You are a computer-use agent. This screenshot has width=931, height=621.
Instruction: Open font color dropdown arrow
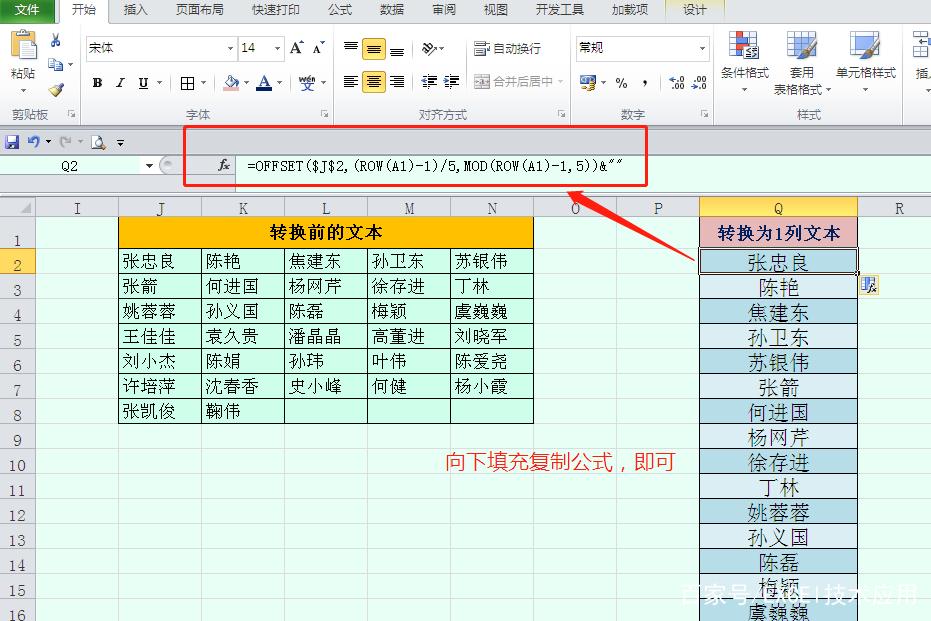click(x=279, y=83)
